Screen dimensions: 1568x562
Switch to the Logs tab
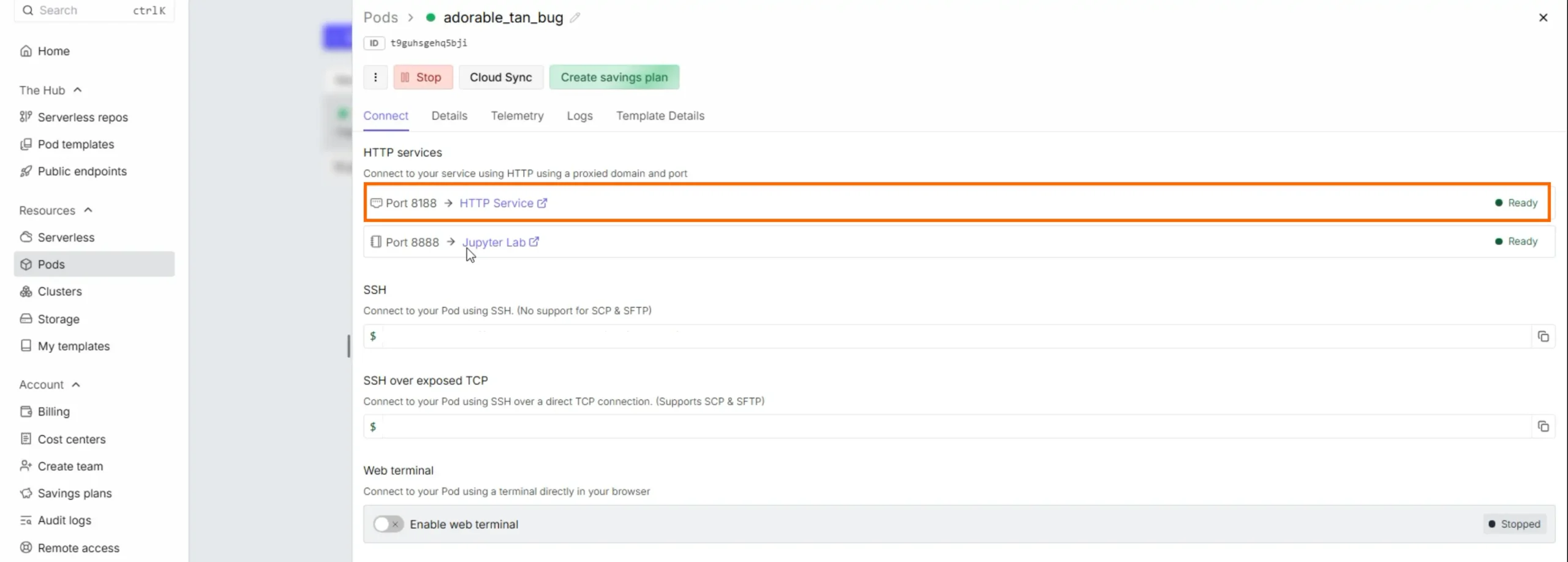(579, 116)
